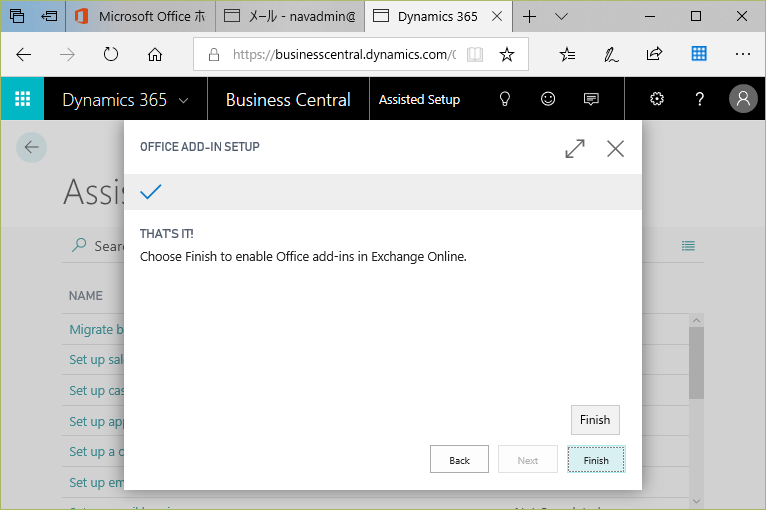
Task: Expand the Dynamics 365 dropdown chevron
Action: 184,101
